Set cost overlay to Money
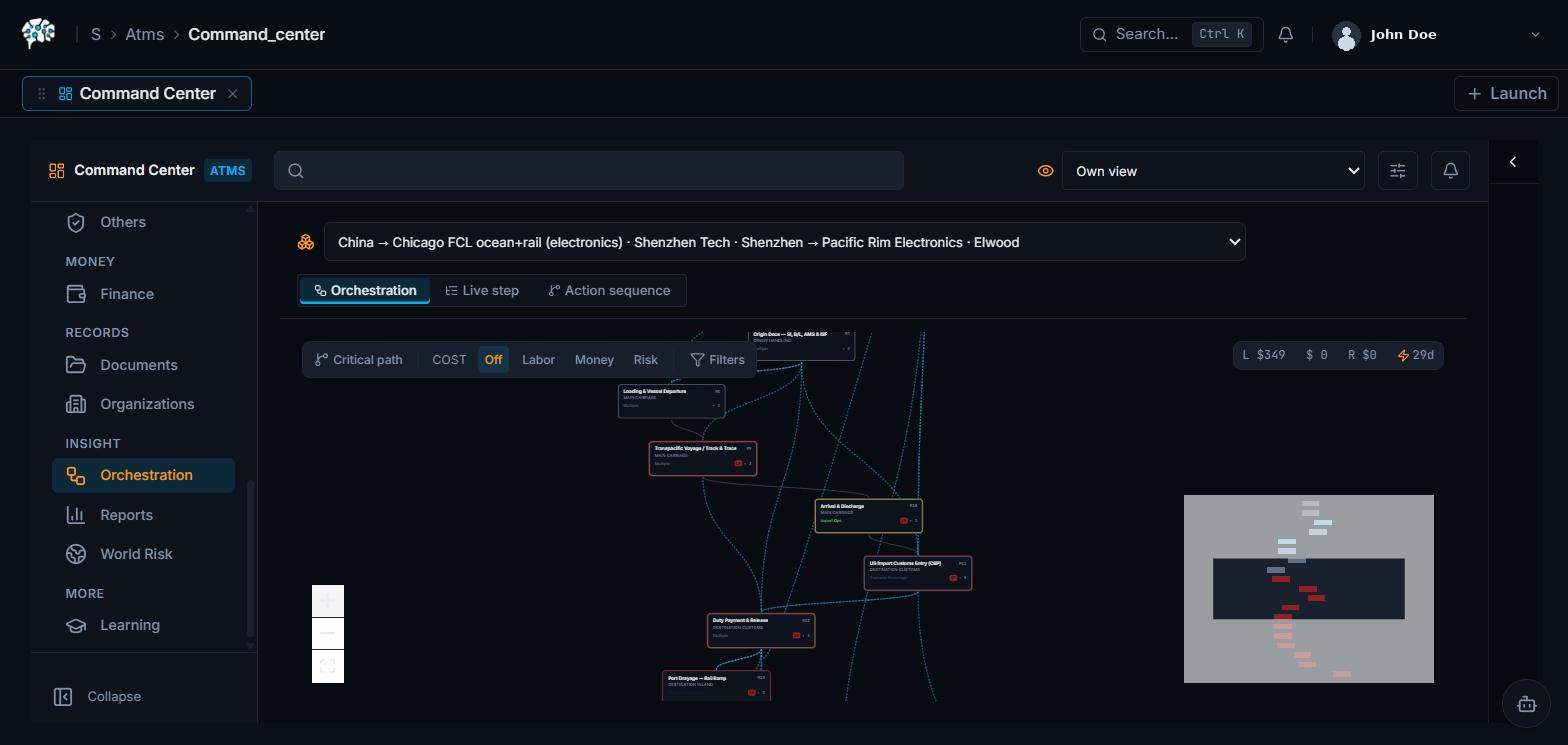The image size is (1568, 745). [594, 359]
